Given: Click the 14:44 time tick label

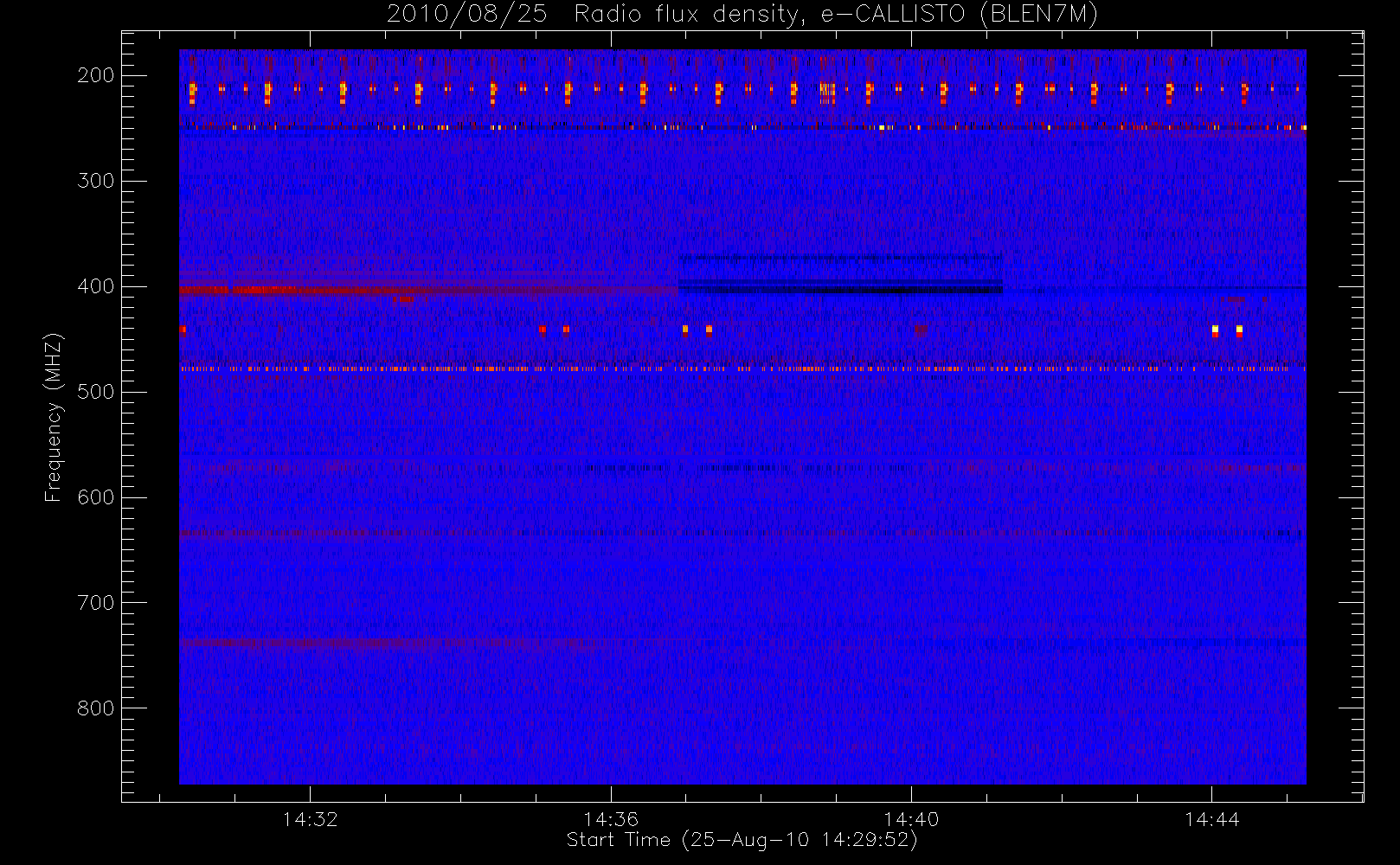Looking at the screenshot, I should coord(1211,819).
